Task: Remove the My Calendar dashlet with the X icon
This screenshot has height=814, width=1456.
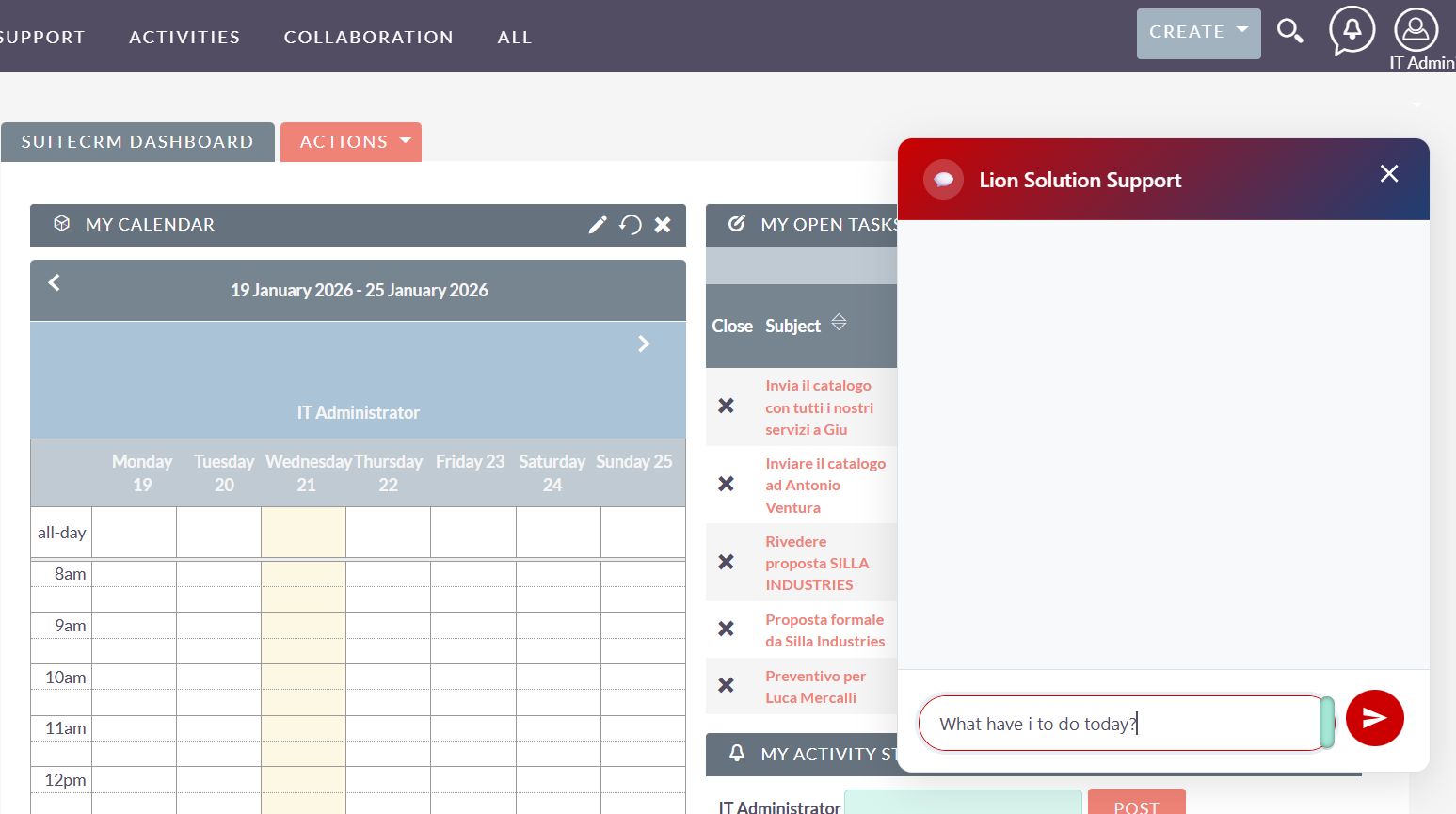Action: [663, 225]
